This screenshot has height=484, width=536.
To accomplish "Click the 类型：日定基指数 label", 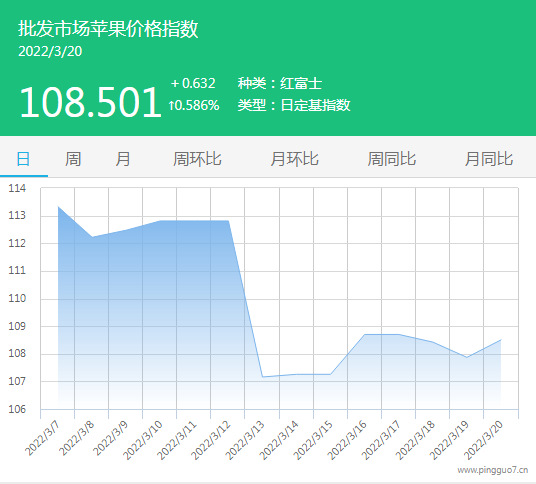I will click(294, 105).
